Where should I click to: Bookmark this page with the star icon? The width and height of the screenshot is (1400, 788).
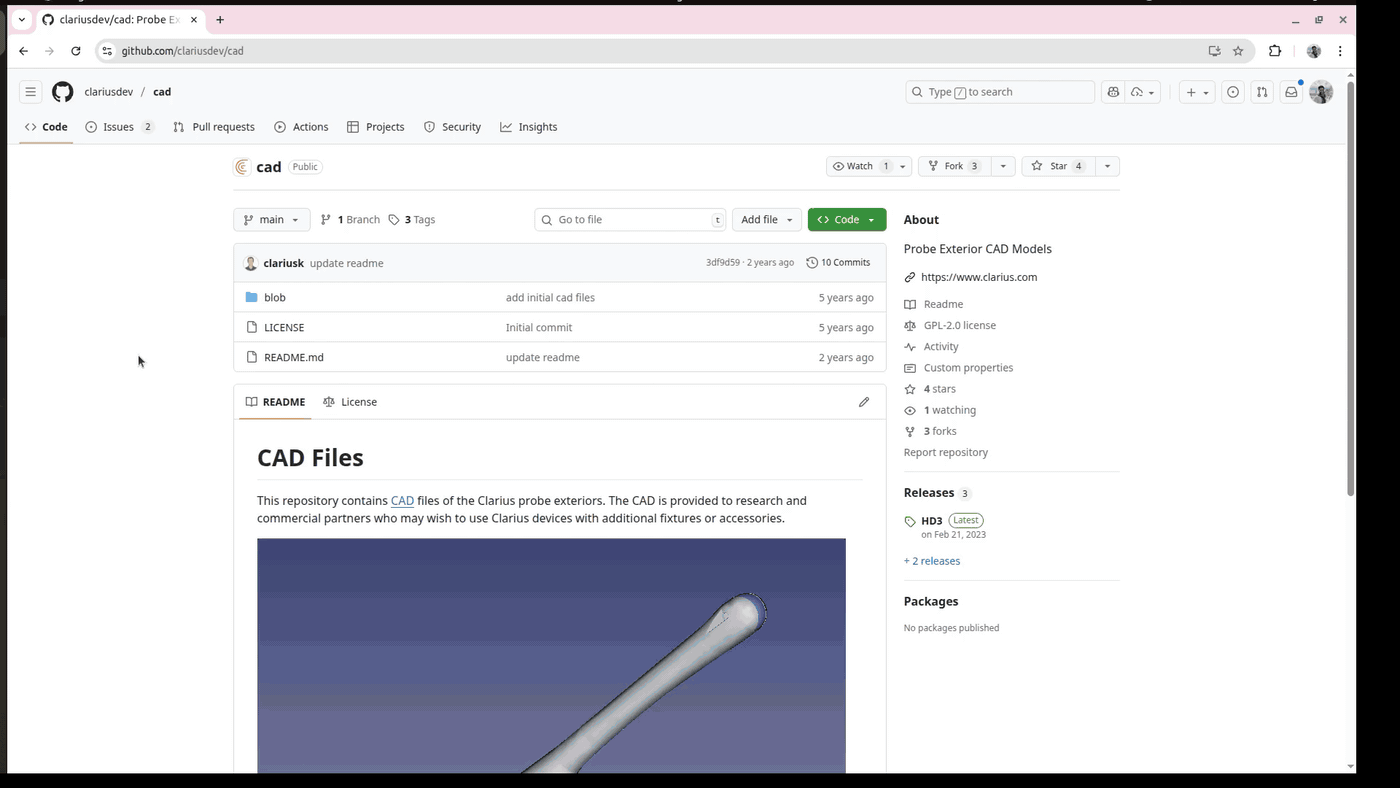pyautogui.click(x=1238, y=51)
